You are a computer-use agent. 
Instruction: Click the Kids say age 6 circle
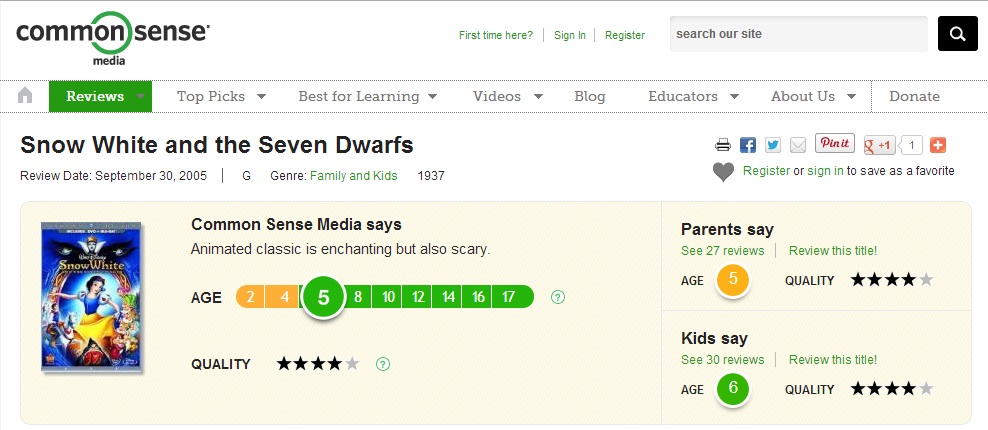pos(733,388)
